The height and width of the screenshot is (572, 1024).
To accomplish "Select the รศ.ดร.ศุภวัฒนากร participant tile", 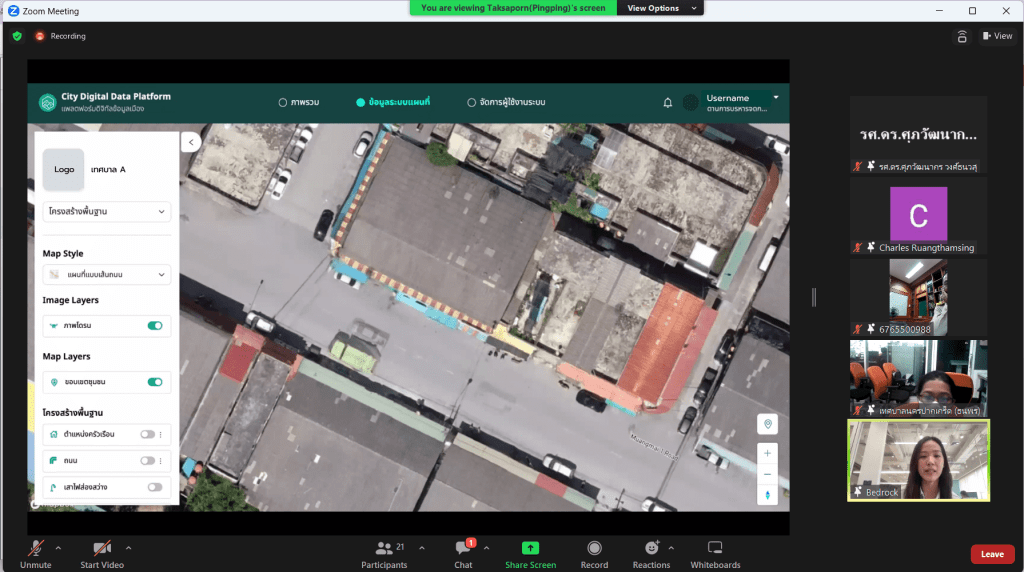I will pyautogui.click(x=918, y=135).
